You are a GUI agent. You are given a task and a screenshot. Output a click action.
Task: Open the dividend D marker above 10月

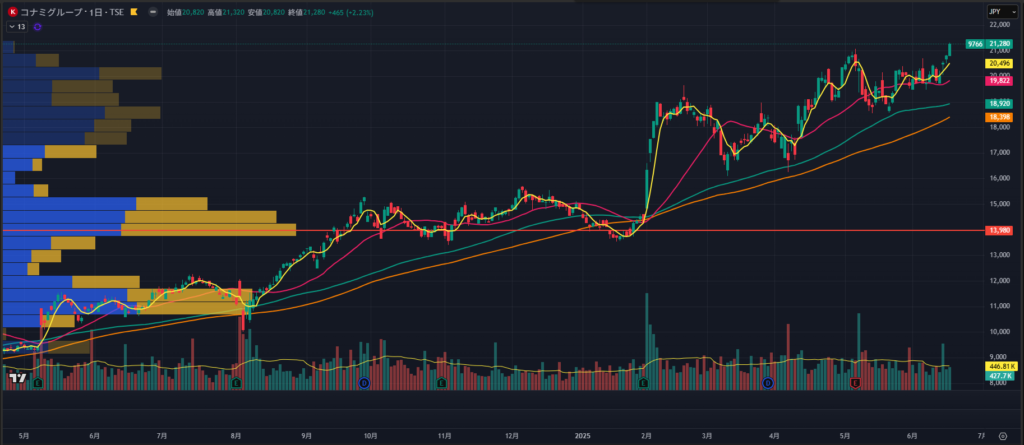[x=364, y=383]
